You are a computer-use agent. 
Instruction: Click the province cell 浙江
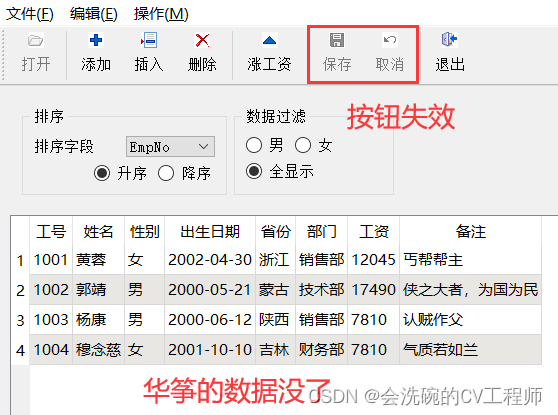(275, 260)
